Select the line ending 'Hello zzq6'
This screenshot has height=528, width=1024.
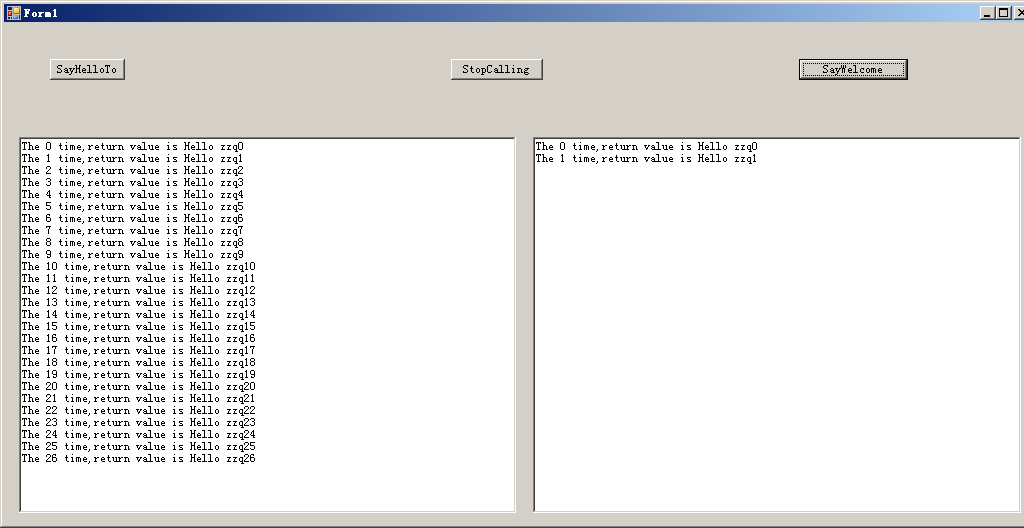(133, 218)
